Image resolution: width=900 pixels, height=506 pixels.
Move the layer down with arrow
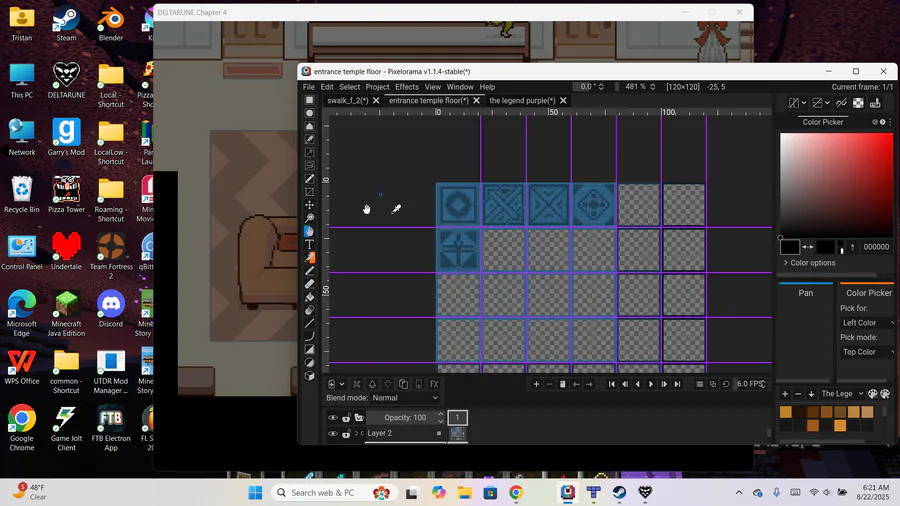(387, 384)
